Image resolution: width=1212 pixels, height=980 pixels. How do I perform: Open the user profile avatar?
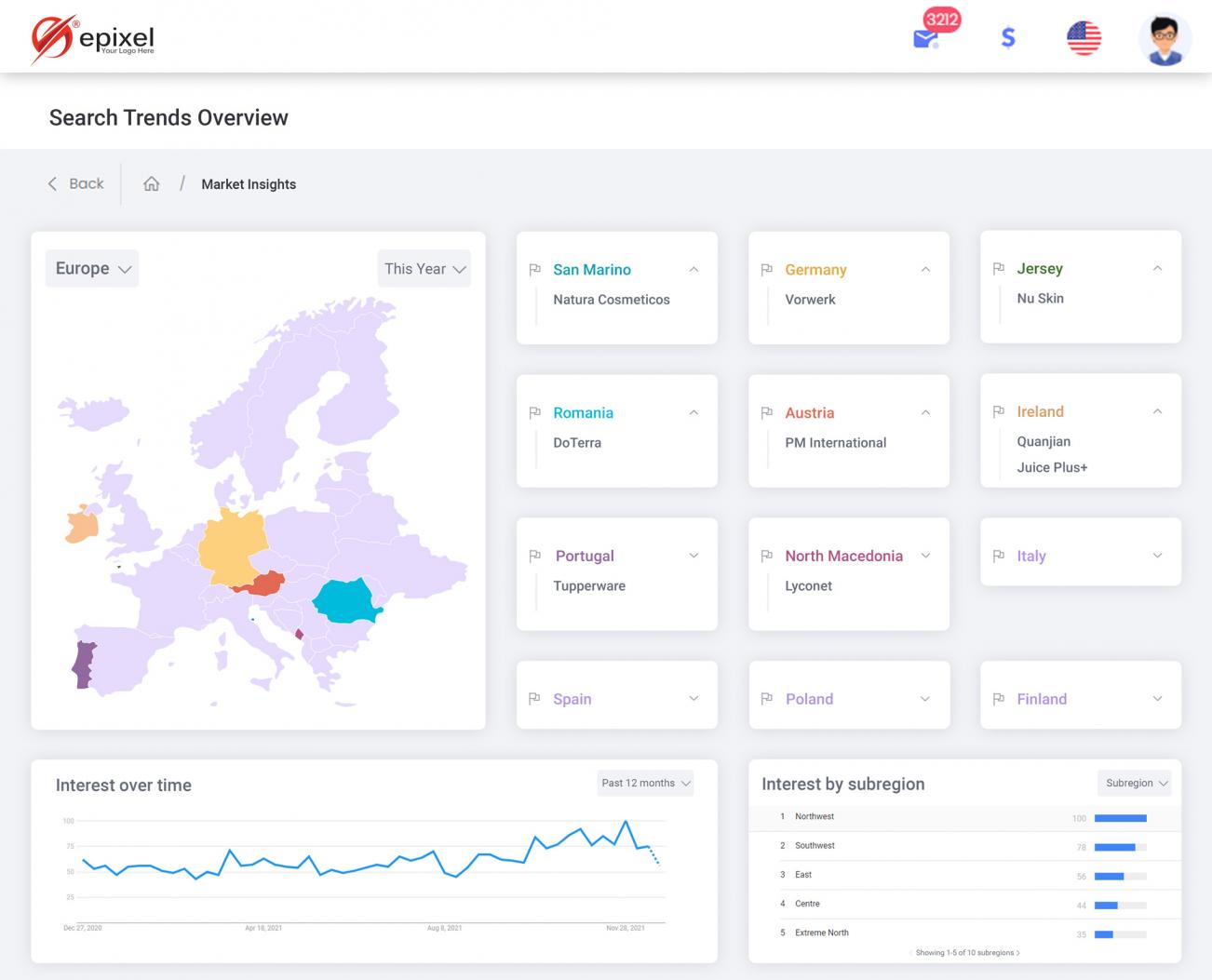coord(1165,39)
